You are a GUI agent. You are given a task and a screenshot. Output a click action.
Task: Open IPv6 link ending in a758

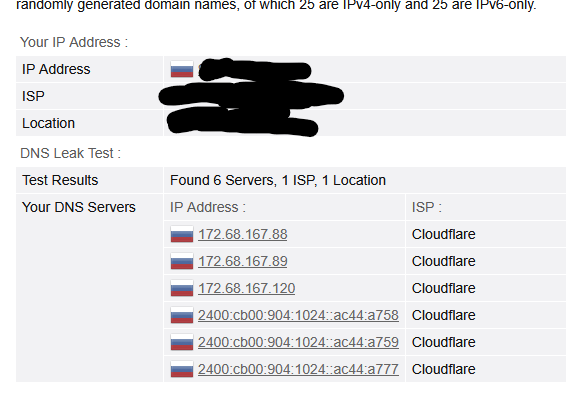click(298, 316)
